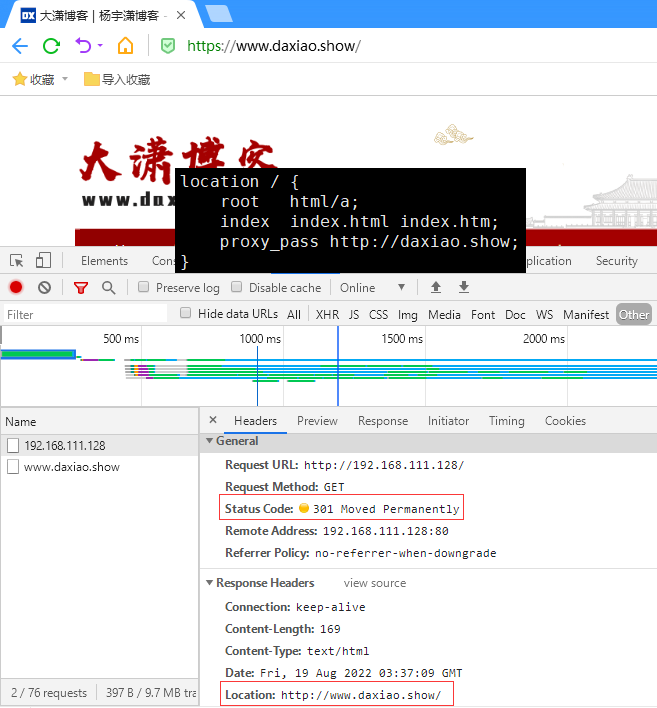Clear the network log

coord(44,287)
